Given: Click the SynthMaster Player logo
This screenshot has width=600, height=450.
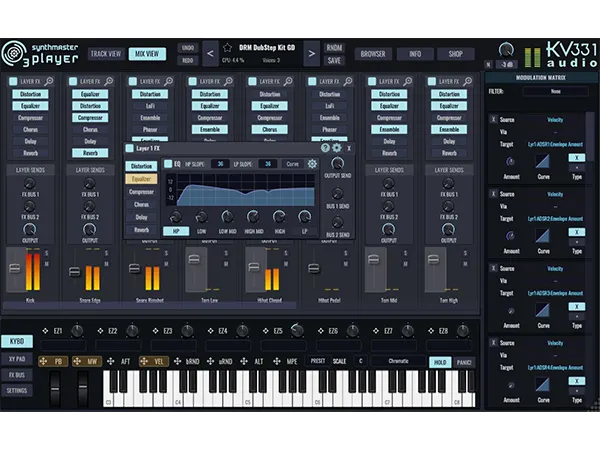Looking at the screenshot, I should point(40,54).
